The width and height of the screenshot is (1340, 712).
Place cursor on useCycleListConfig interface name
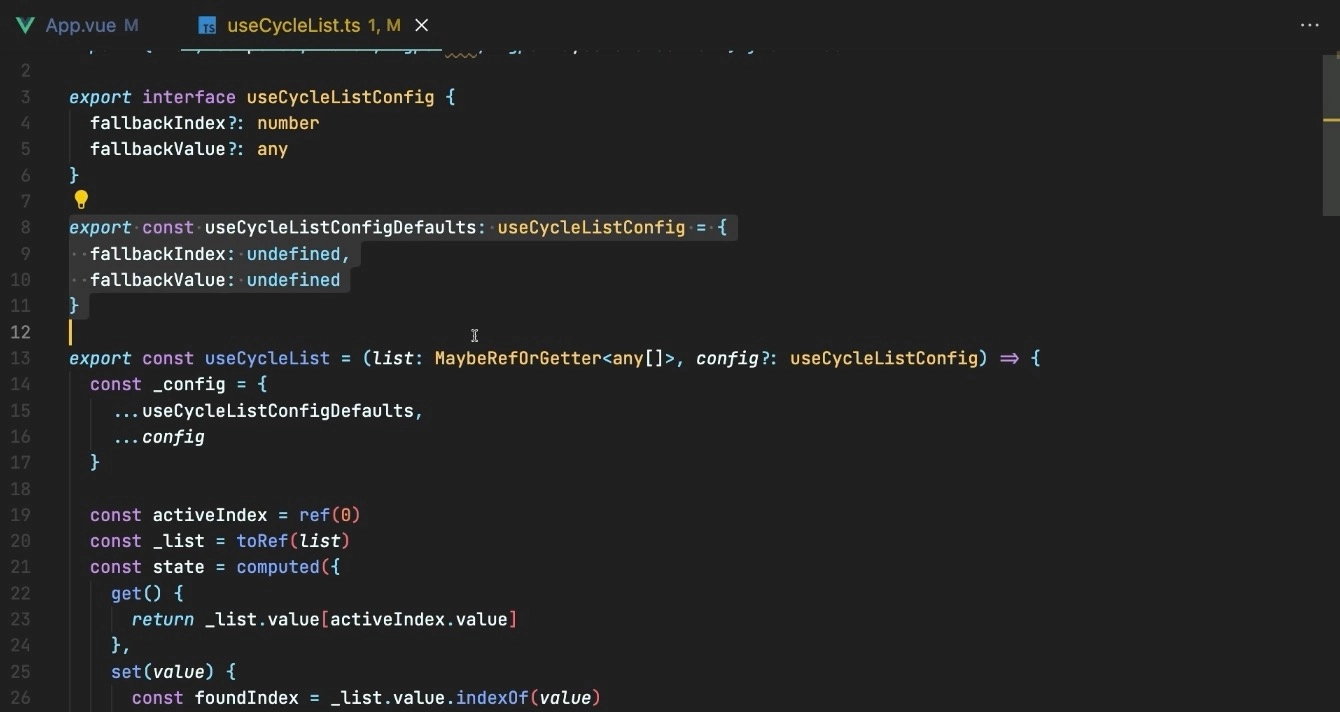(340, 96)
